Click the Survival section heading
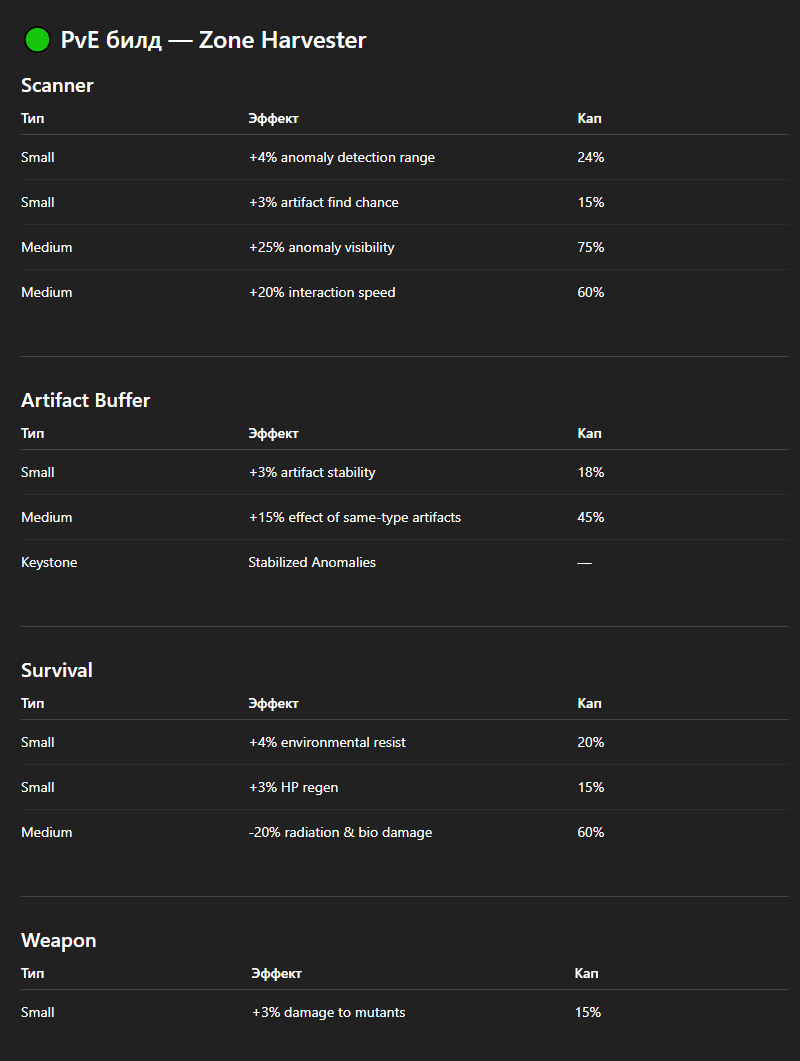Viewport: 800px width, 1061px height. pos(56,670)
